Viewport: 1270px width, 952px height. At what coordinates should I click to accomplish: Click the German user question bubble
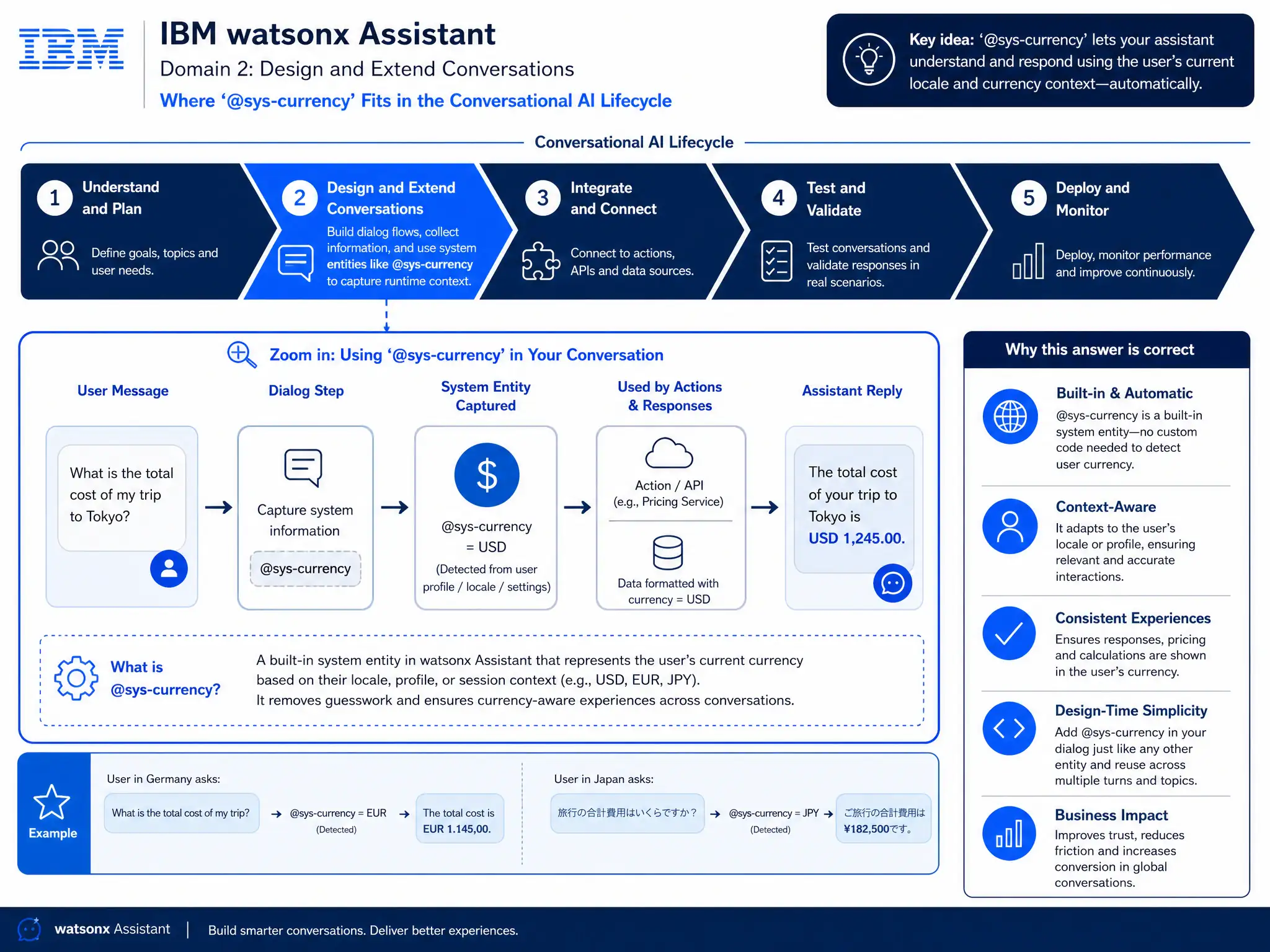(181, 813)
